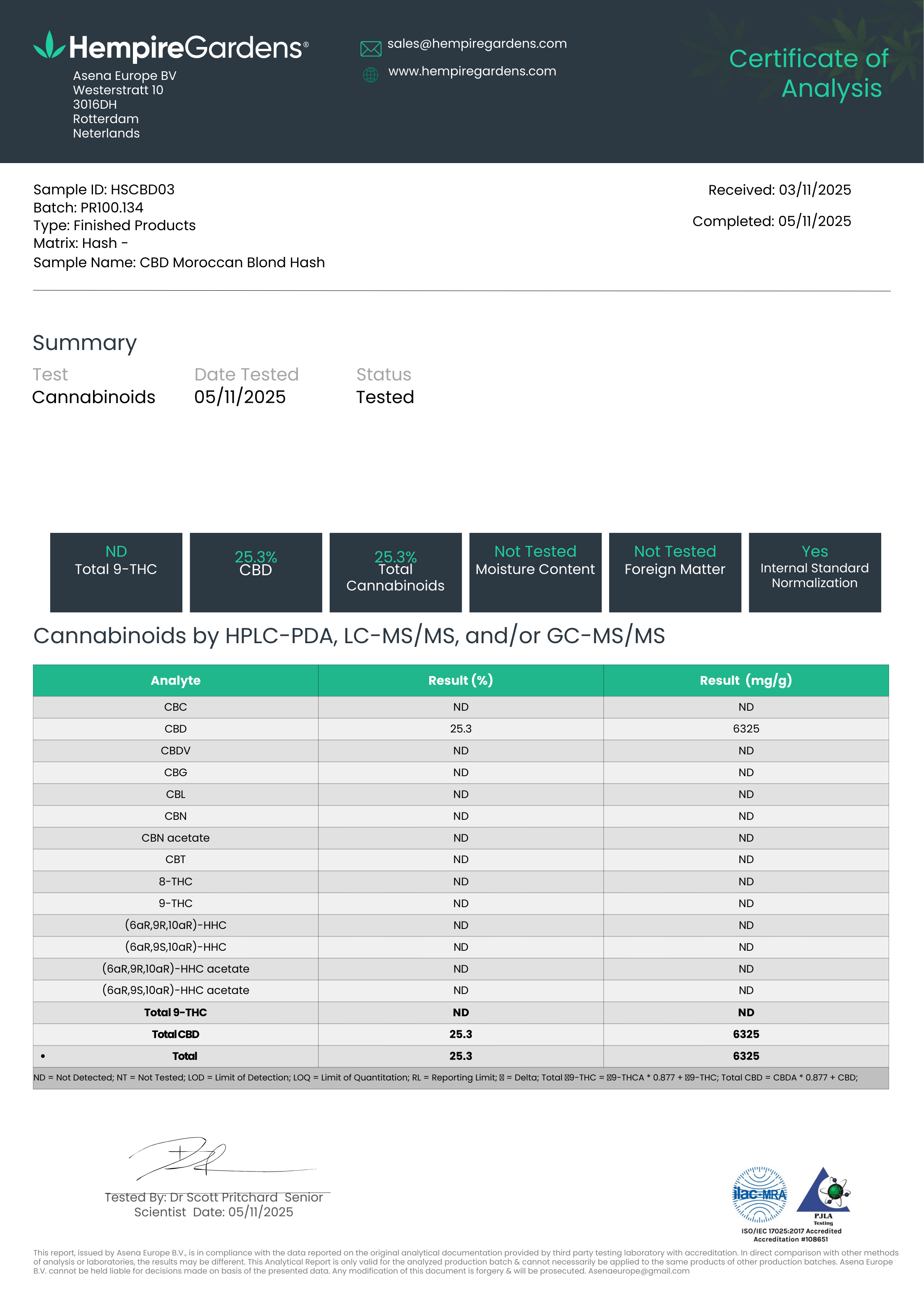Click the Foreign Matter Not Tested tile

[675, 572]
